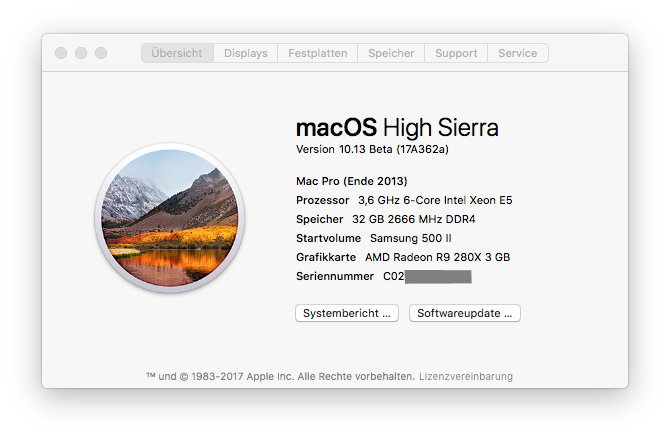Screen dimensions: 670x438
Task: Go to the Speicher tab
Action: pos(391,53)
